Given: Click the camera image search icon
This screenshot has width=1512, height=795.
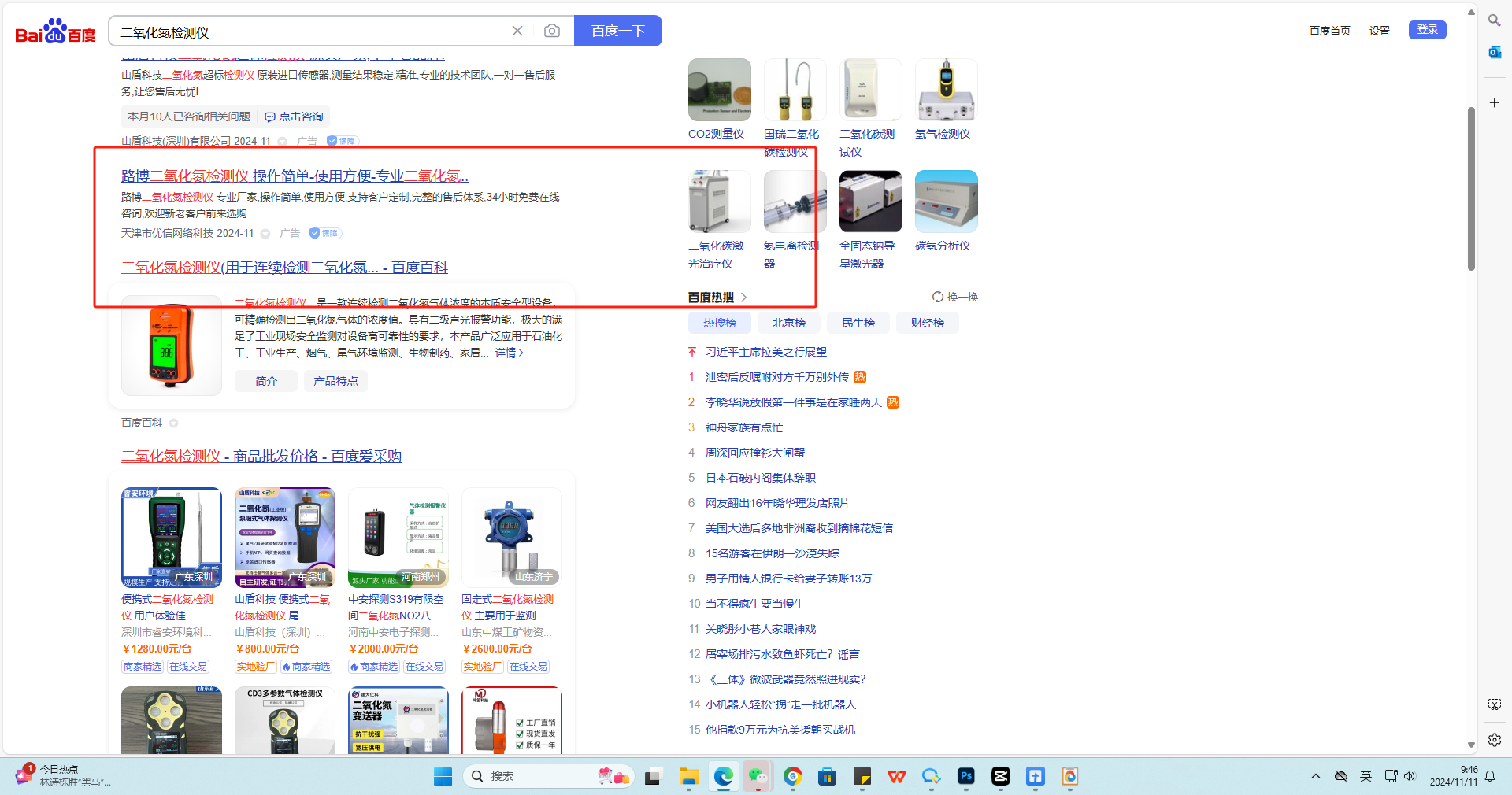Looking at the screenshot, I should pos(552,31).
